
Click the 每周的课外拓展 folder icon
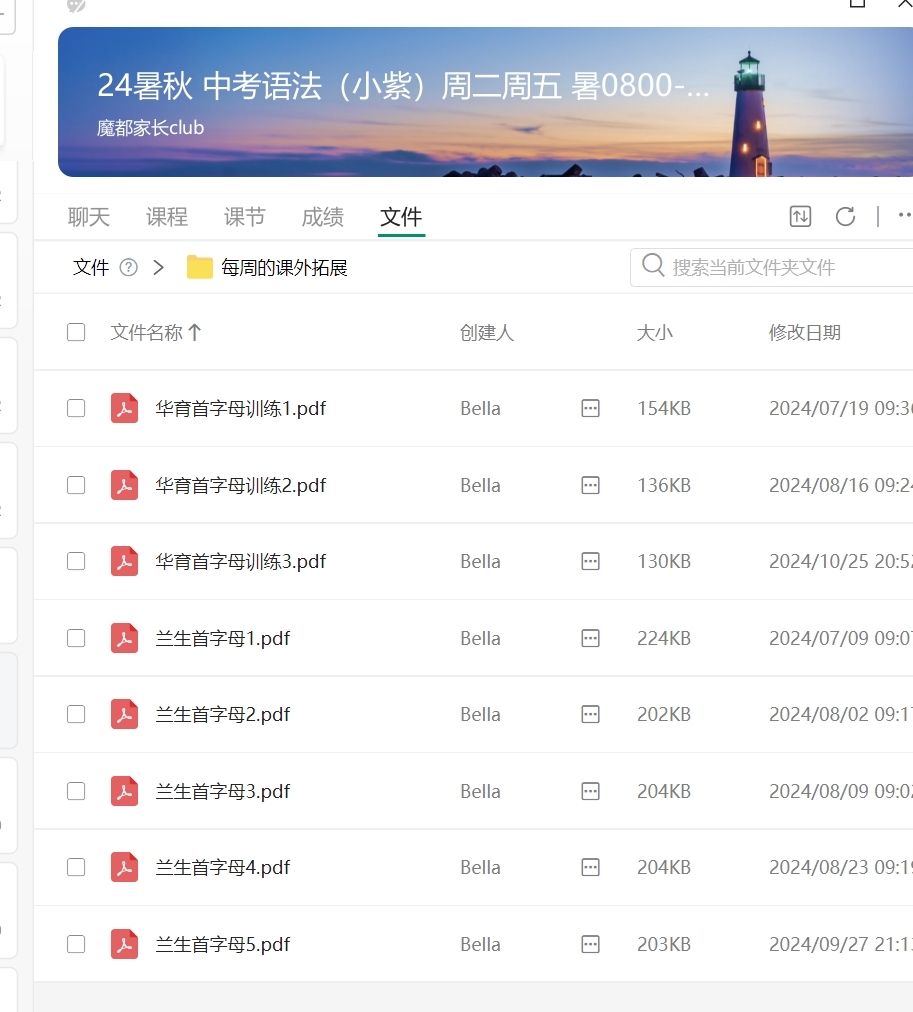tap(200, 267)
